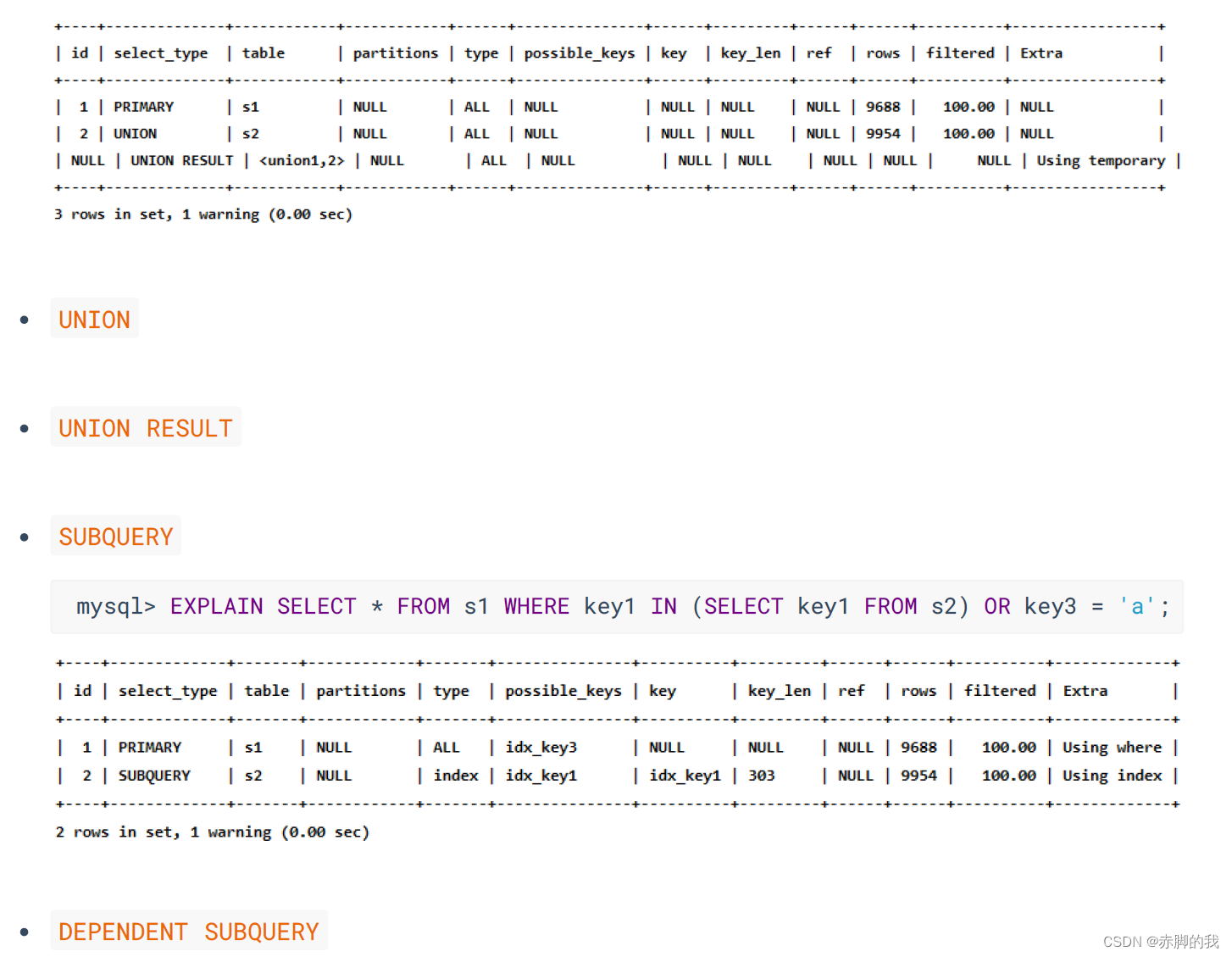Click the 'a' string literal in the SQL
The image size is (1232, 957).
pyautogui.click(x=1136, y=607)
